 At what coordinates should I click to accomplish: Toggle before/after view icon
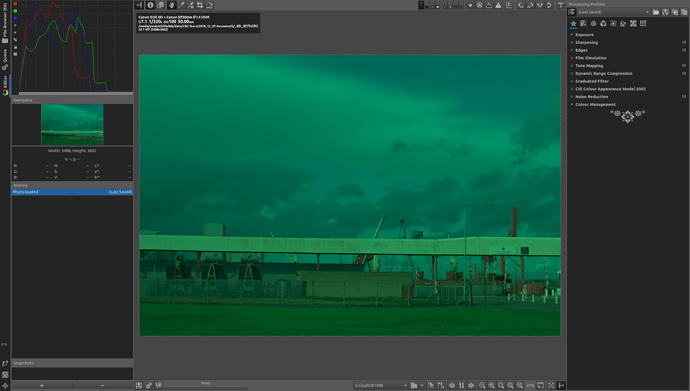(x=161, y=5)
